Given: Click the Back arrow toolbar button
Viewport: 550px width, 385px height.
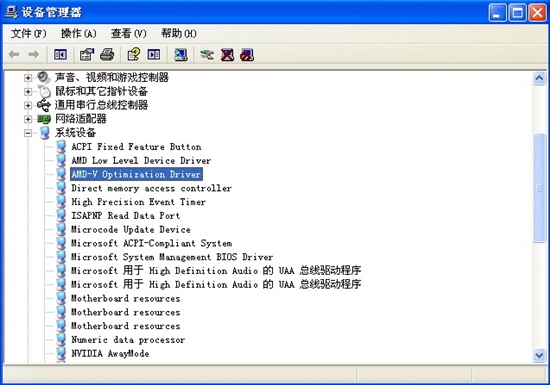Looking at the screenshot, I should click(14, 55).
